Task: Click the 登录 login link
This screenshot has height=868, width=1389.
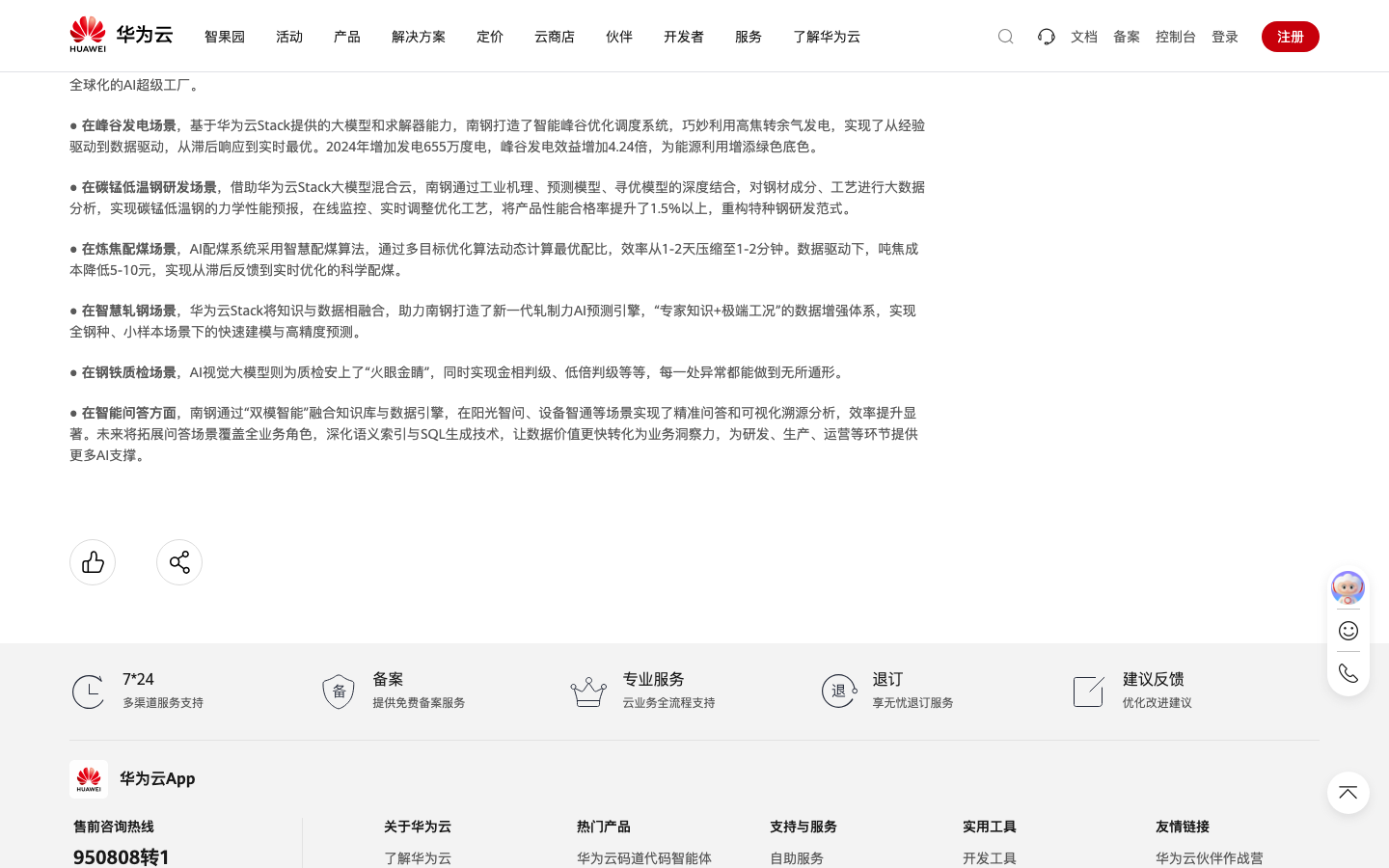Action: click(x=1225, y=37)
